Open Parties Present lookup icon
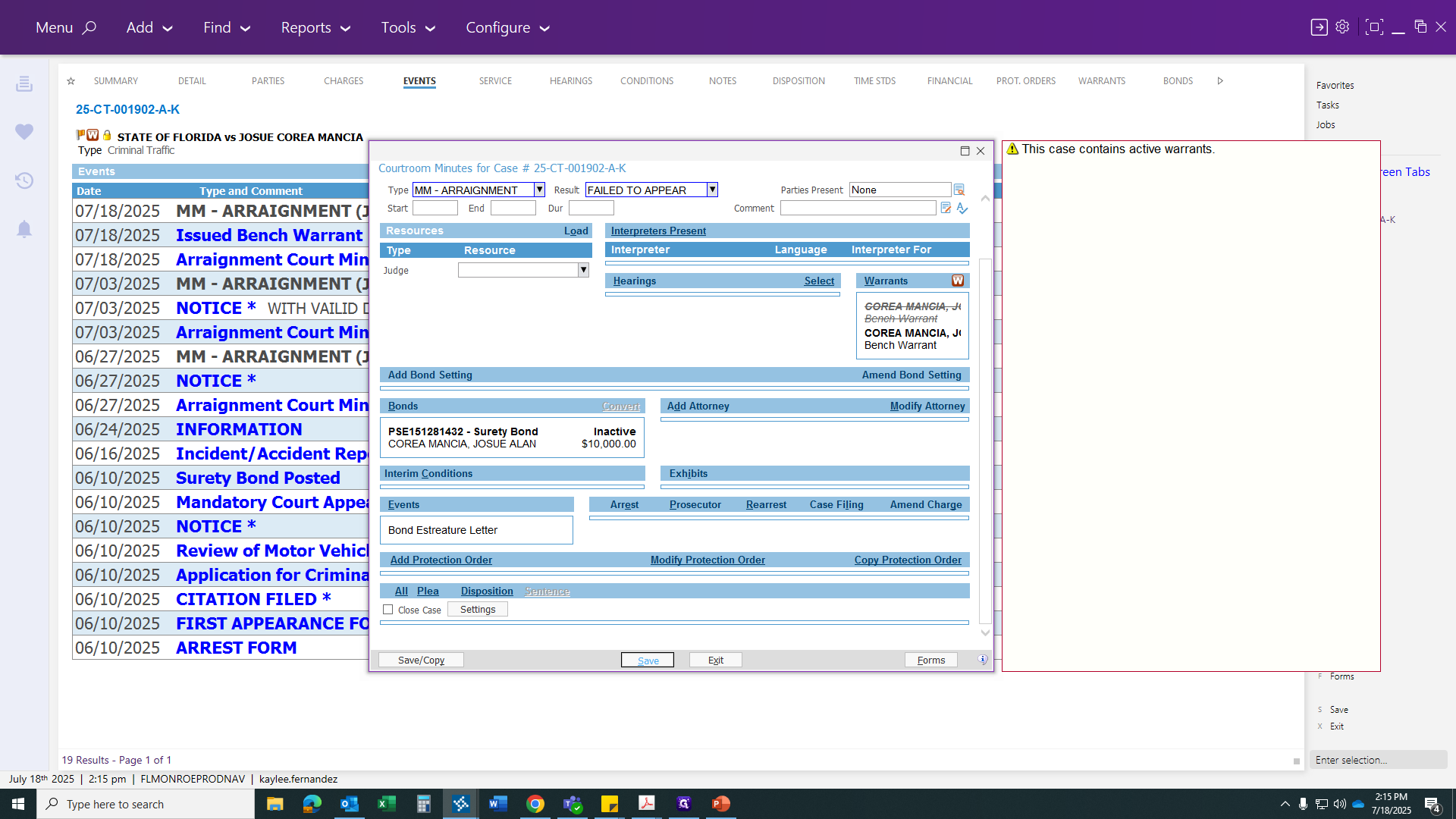 pyautogui.click(x=959, y=190)
